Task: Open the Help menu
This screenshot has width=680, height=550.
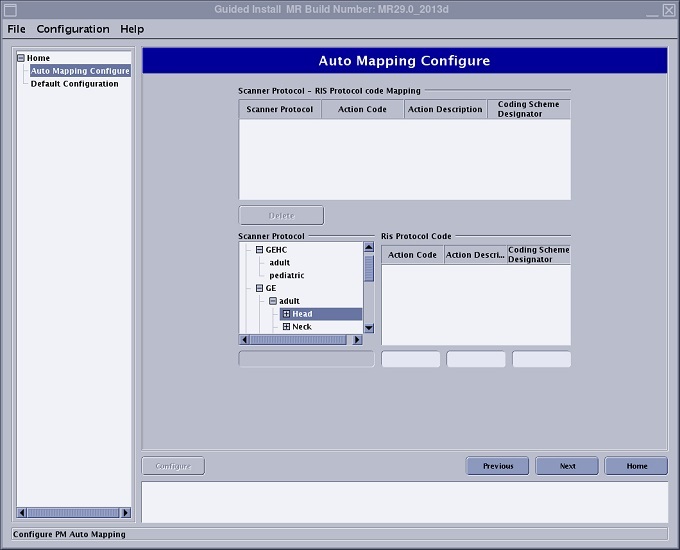Action: 132,29
